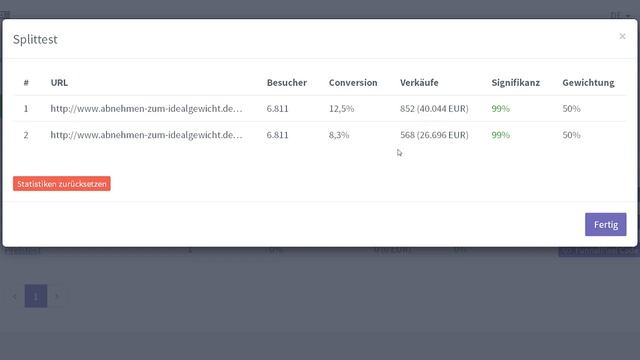The height and width of the screenshot is (360, 640).
Task: Click 852 (40.044 EUR) sales cell
Action: [434, 109]
